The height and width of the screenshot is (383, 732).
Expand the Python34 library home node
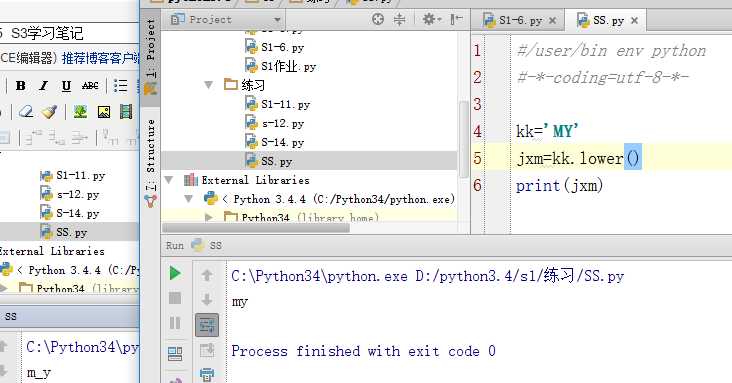point(208,218)
